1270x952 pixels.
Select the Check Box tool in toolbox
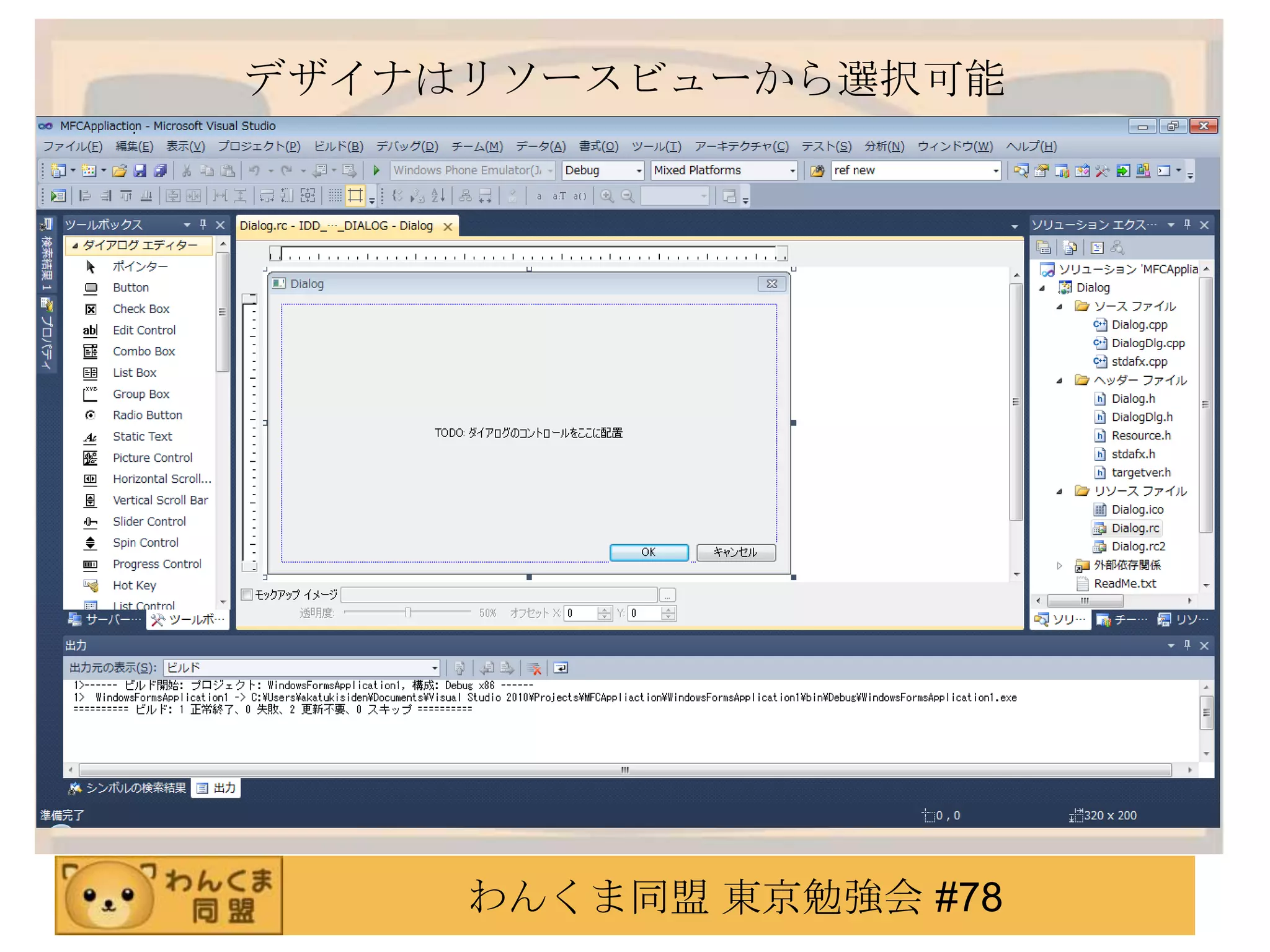click(141, 309)
